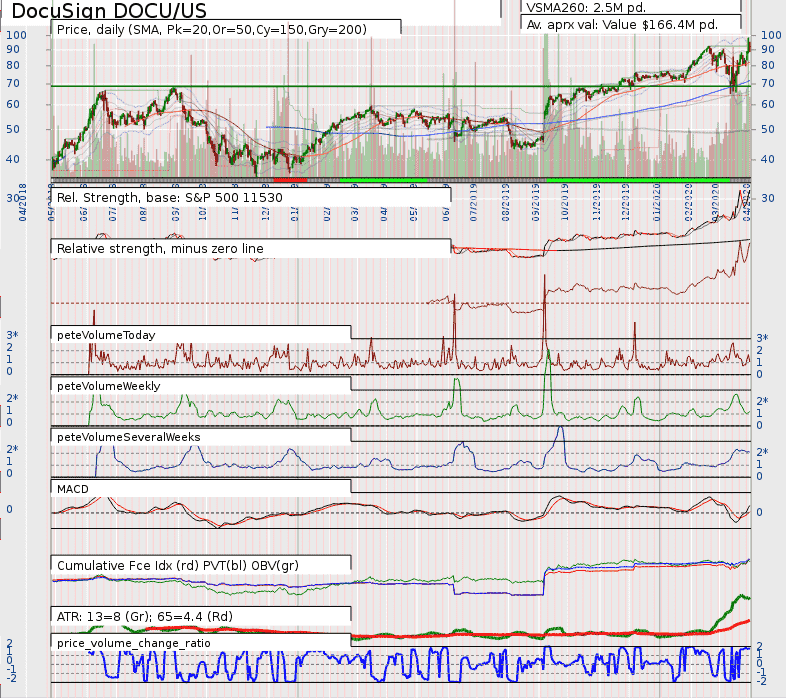Click the 100 value on left price axis
The image size is (786, 698).
coord(16,35)
